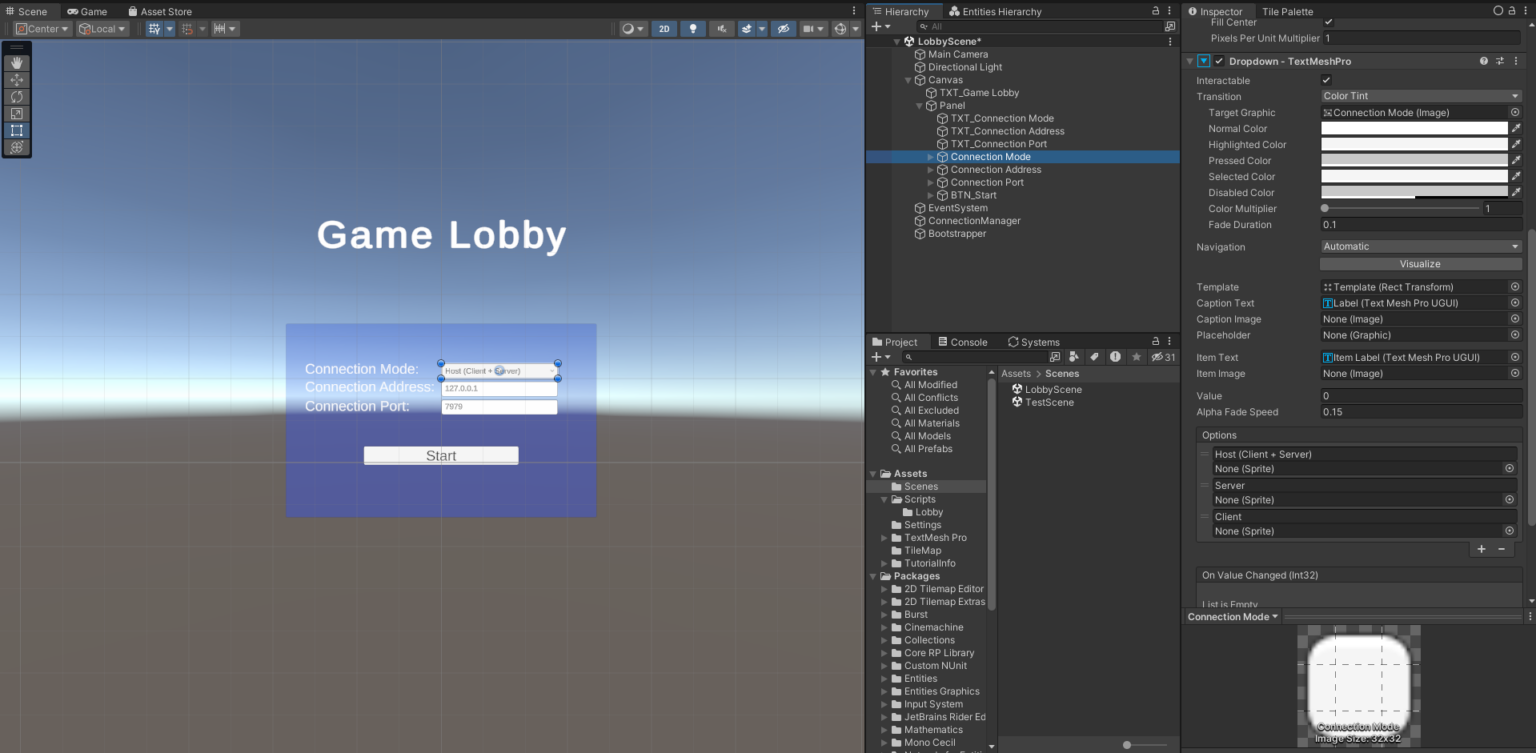Select the Move tool
The height and width of the screenshot is (753, 1536).
pyautogui.click(x=17, y=80)
